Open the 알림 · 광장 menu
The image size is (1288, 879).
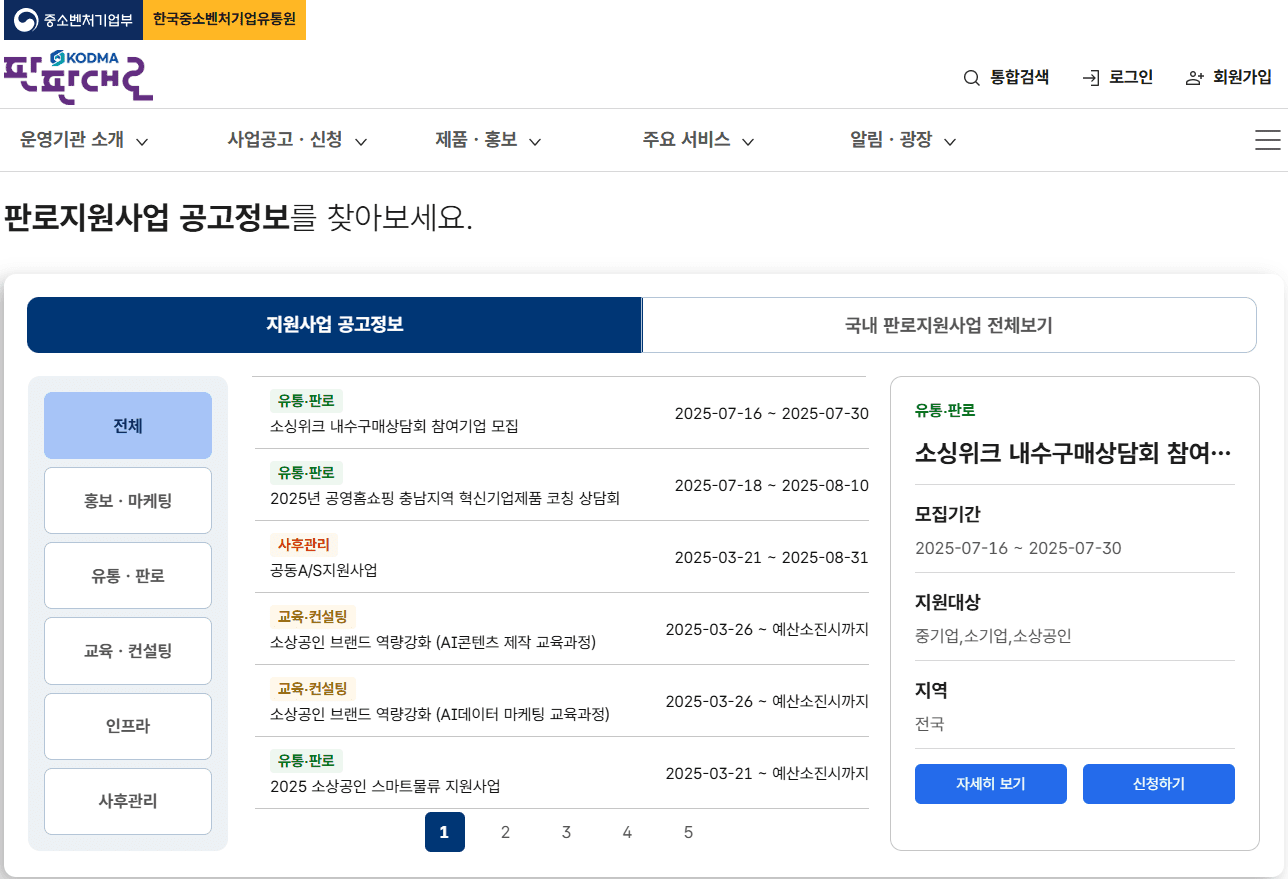pos(903,140)
